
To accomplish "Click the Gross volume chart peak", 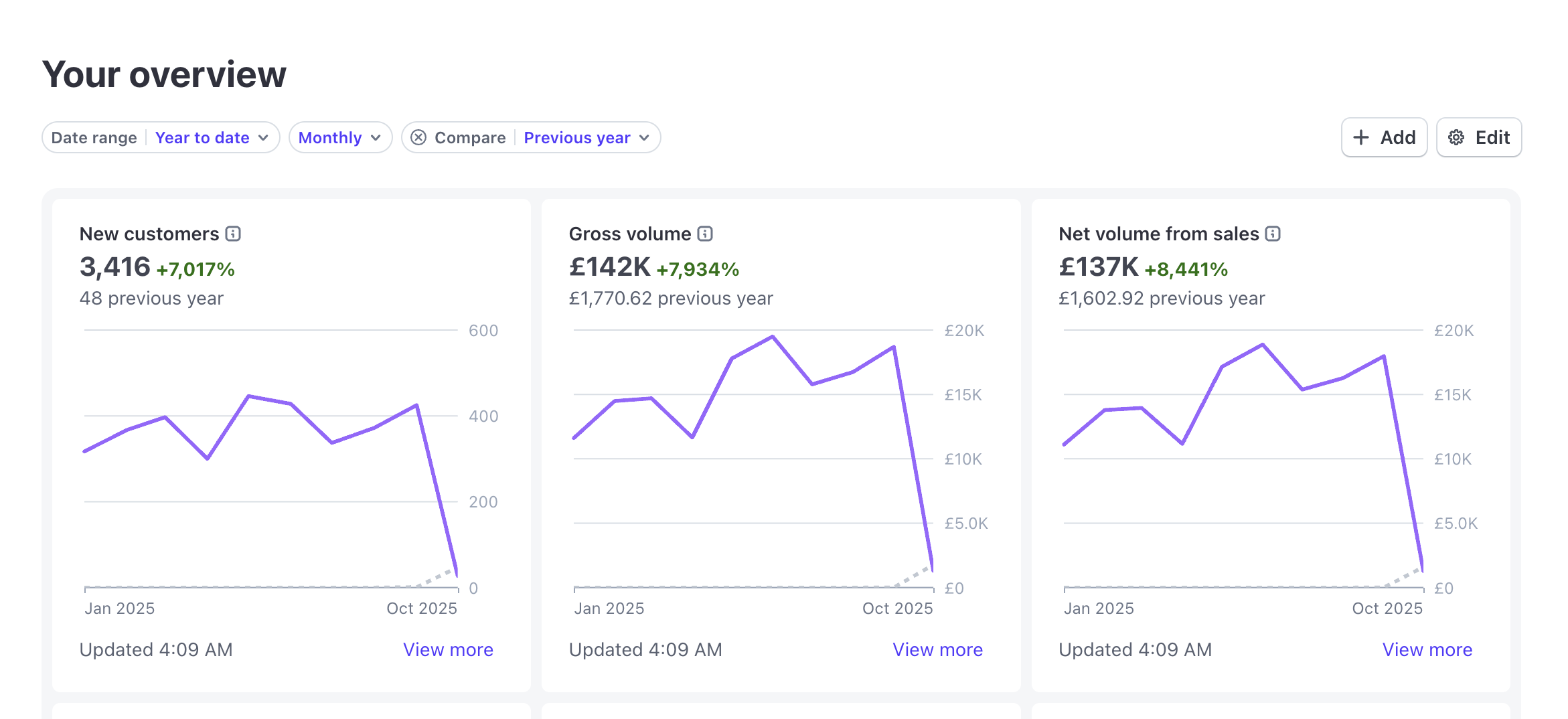I will coord(773,337).
